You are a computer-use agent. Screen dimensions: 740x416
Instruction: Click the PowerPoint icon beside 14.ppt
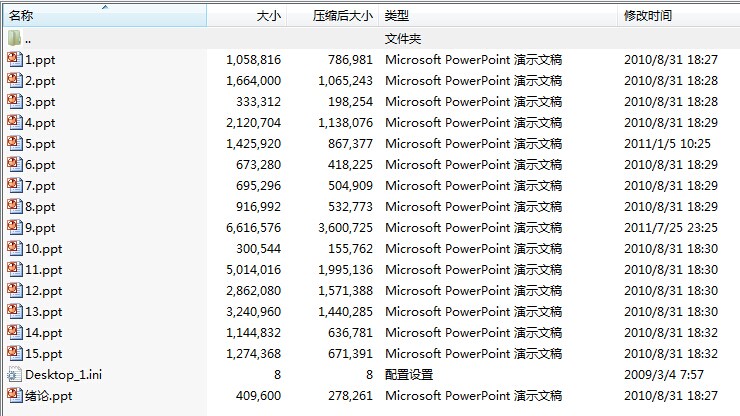click(x=15, y=332)
